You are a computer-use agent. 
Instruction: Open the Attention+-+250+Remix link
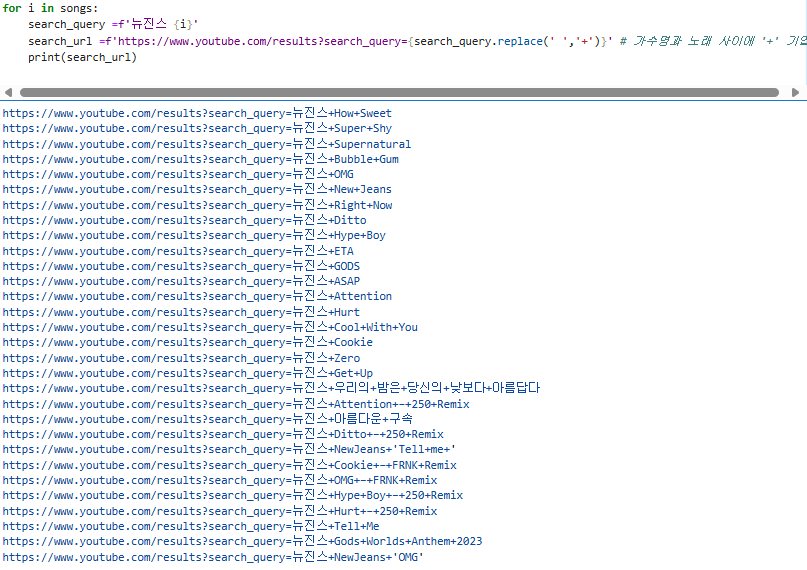(x=236, y=404)
